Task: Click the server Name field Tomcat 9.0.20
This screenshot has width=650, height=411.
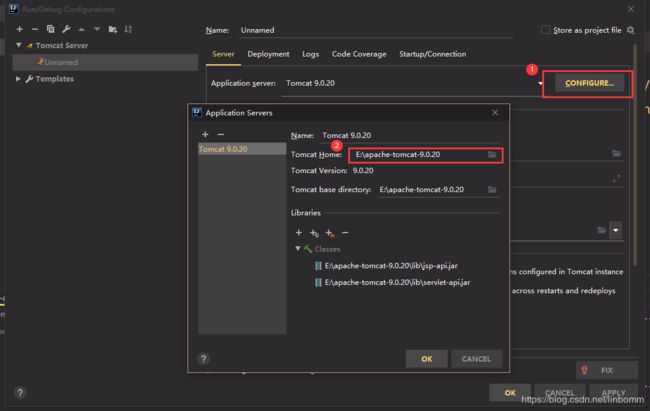Action: (410, 136)
